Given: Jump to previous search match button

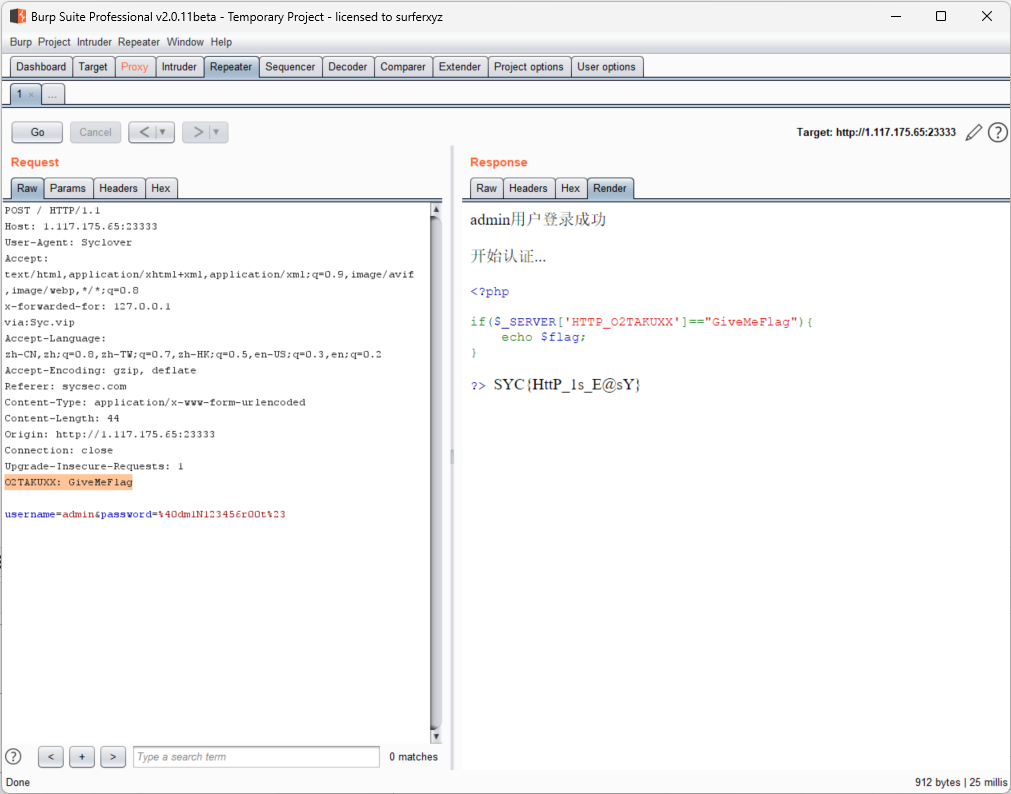Looking at the screenshot, I should 51,757.
